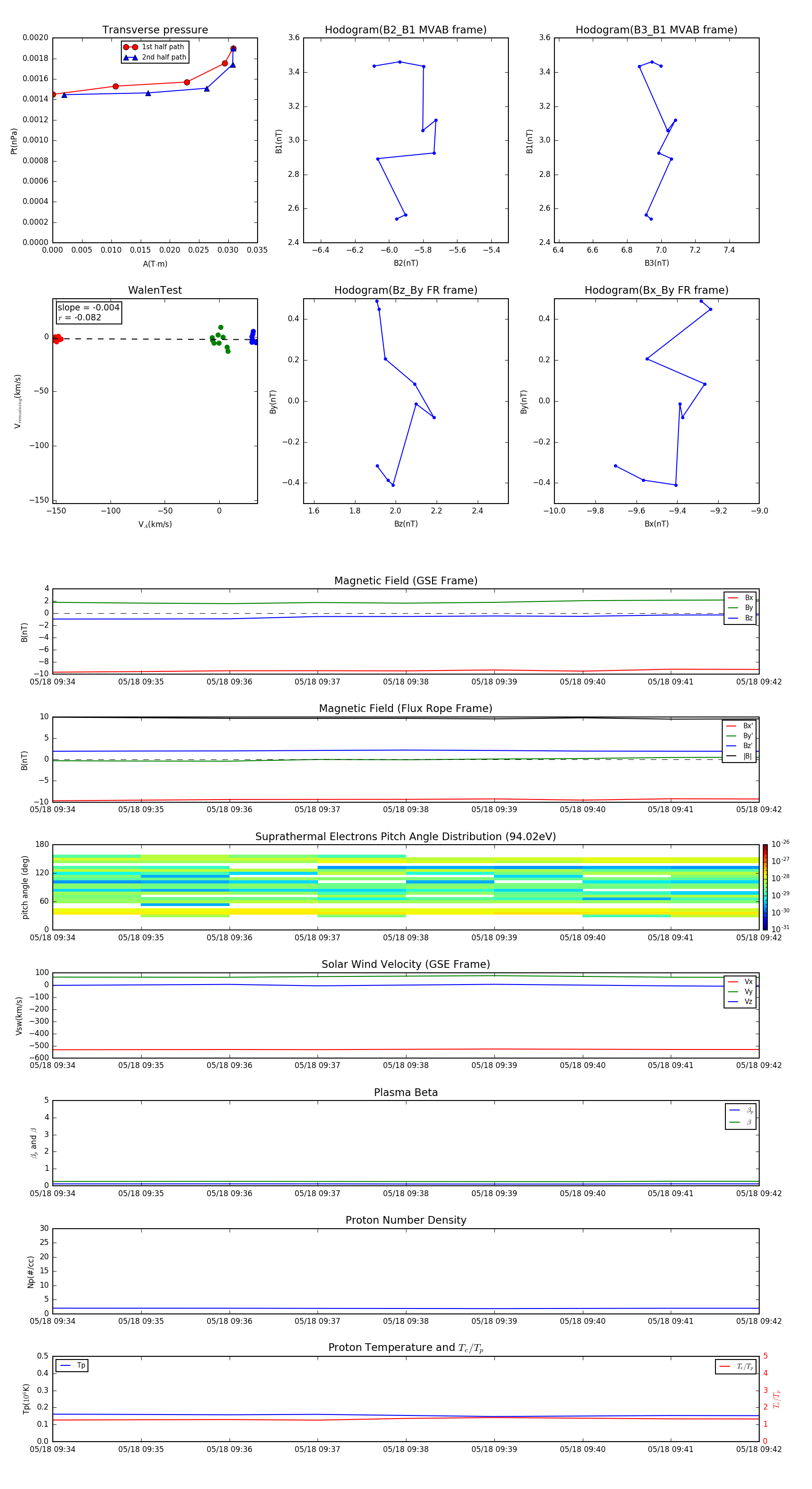Select the "V_remaining(km/s)" y-axis label

point(17,401)
